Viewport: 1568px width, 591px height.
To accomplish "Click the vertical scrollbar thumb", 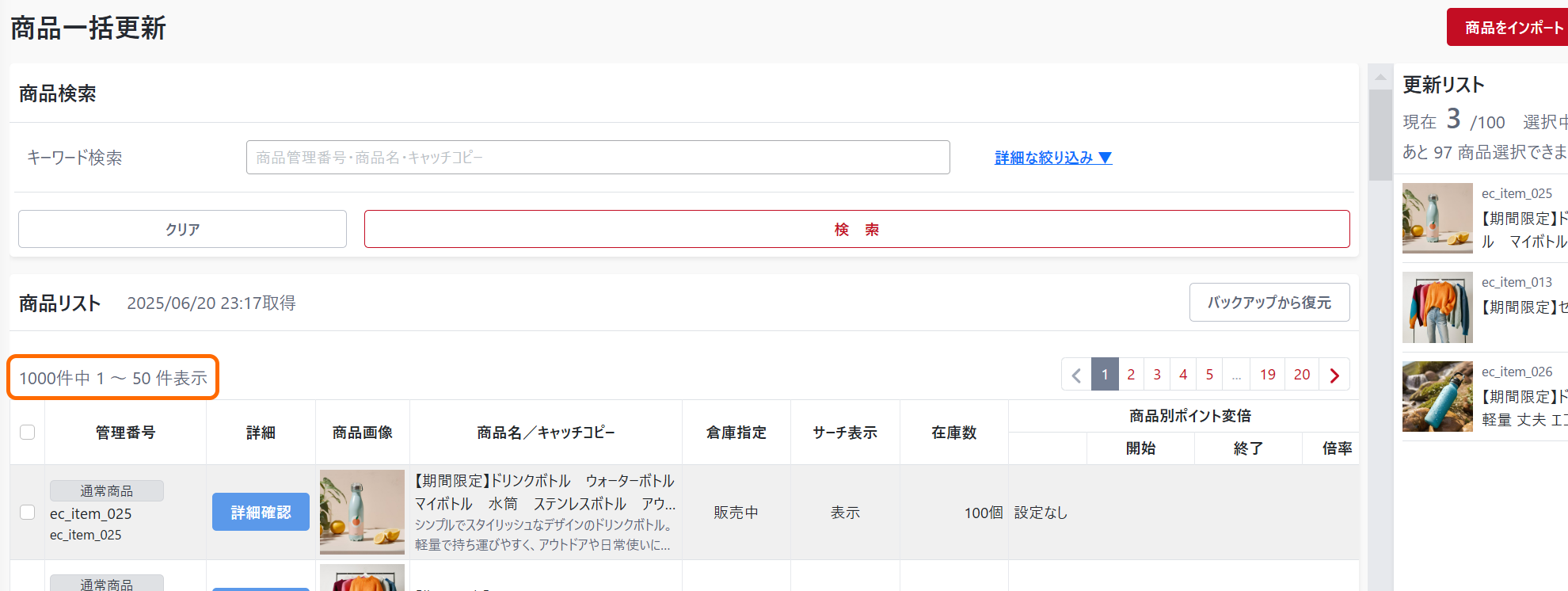I will 1380,135.
